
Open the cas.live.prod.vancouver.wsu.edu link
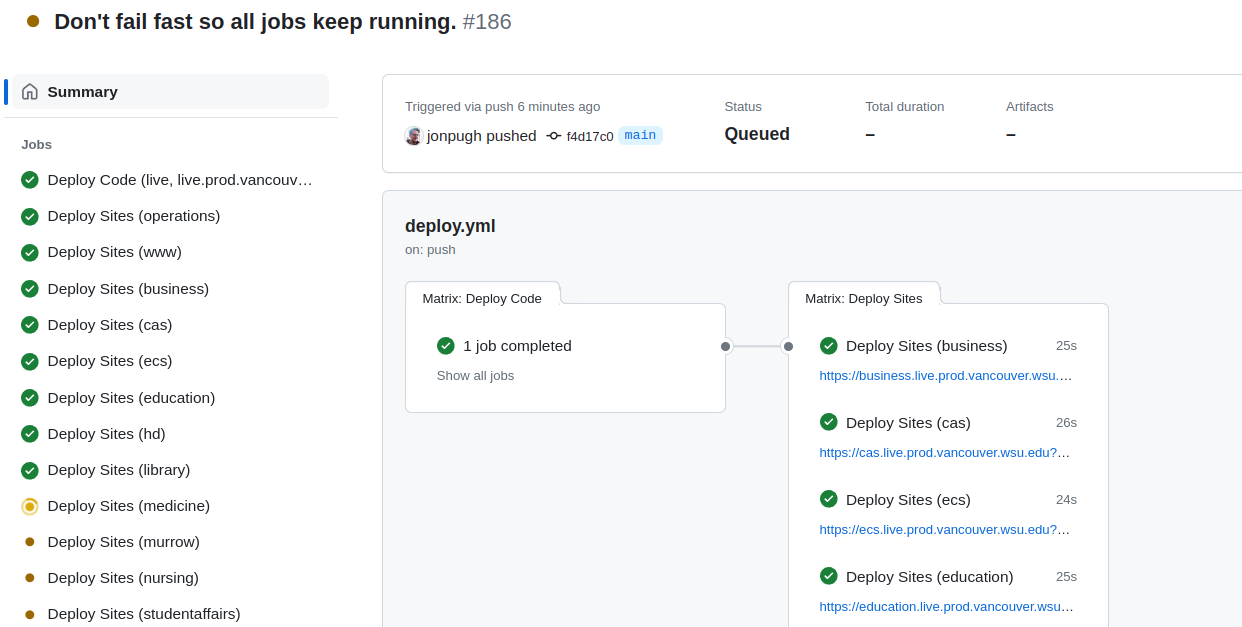coord(944,452)
